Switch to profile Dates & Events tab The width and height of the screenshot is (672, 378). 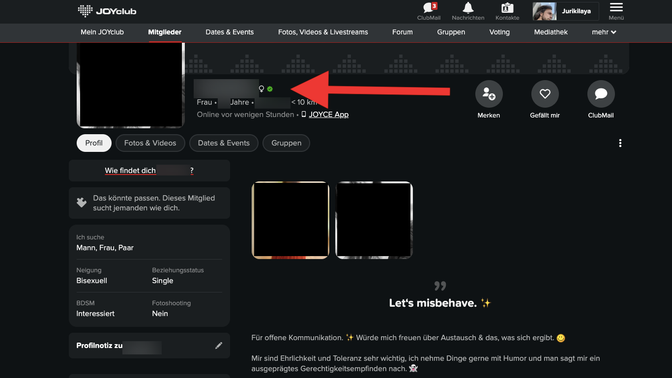(x=224, y=143)
